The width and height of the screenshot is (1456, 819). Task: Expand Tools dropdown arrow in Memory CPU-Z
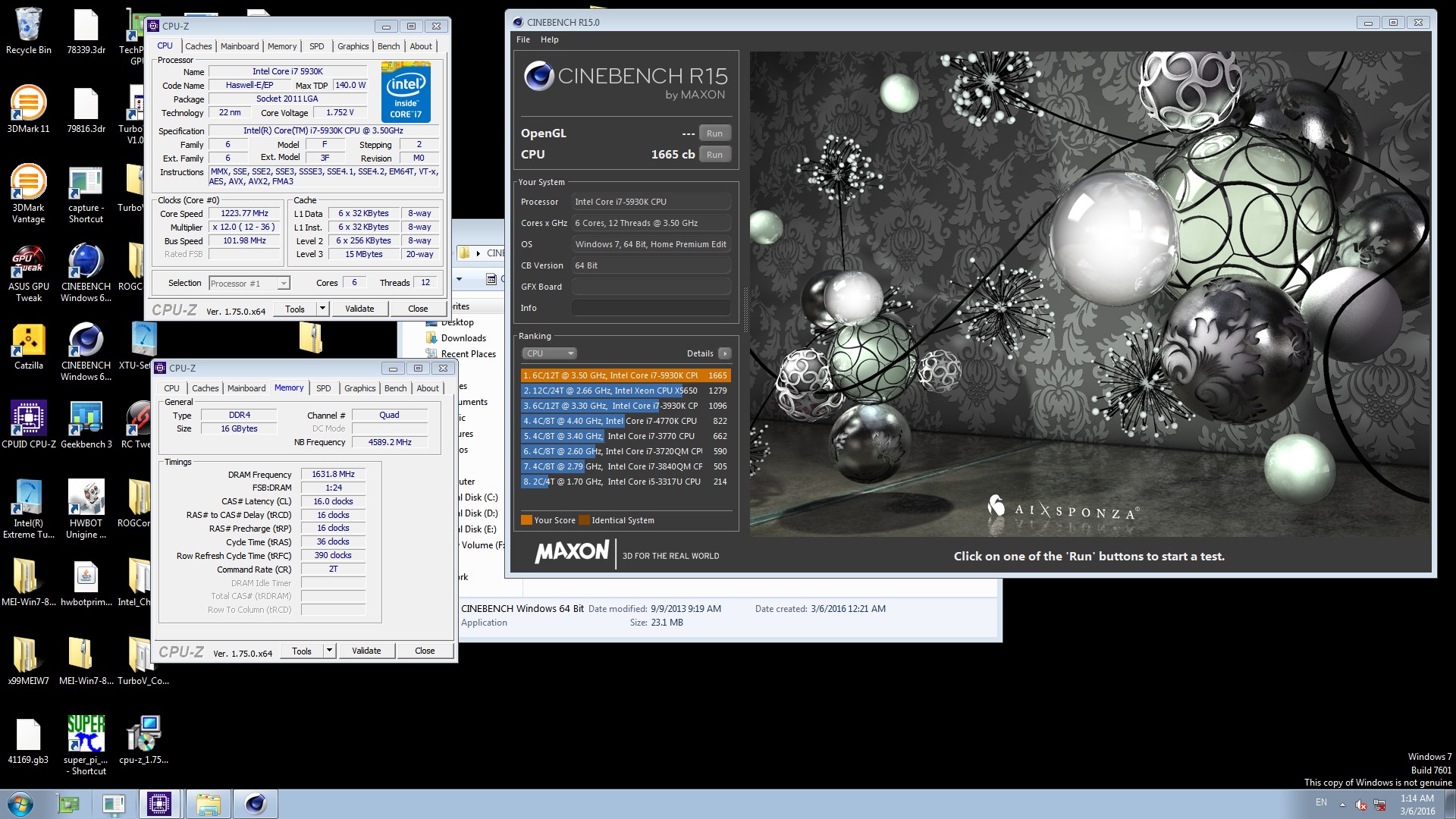329,651
